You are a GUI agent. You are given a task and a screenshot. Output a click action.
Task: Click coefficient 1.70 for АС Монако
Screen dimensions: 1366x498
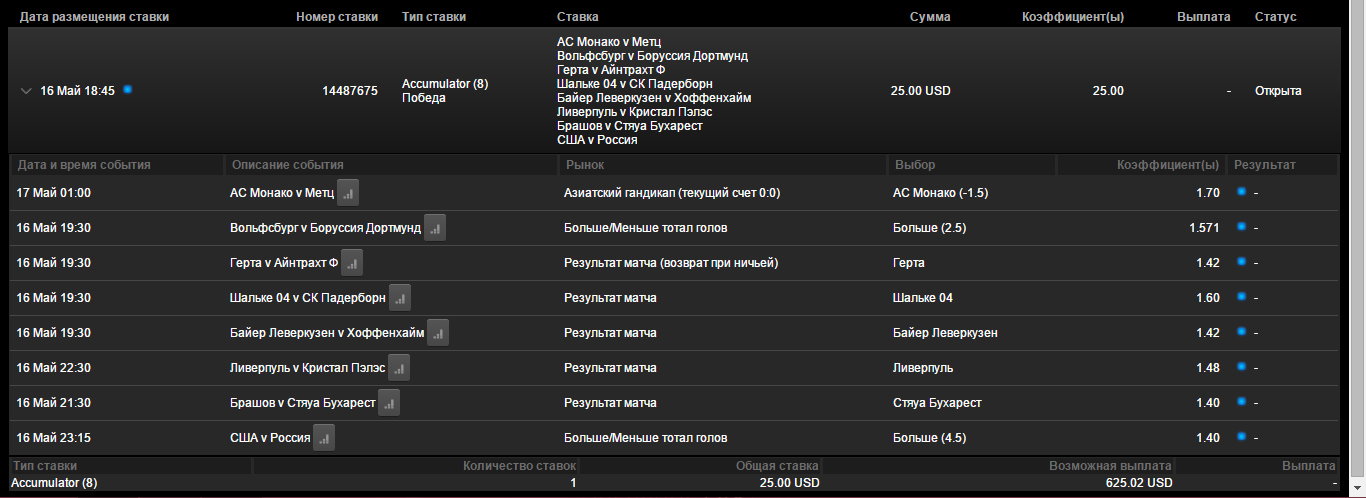point(1208,192)
